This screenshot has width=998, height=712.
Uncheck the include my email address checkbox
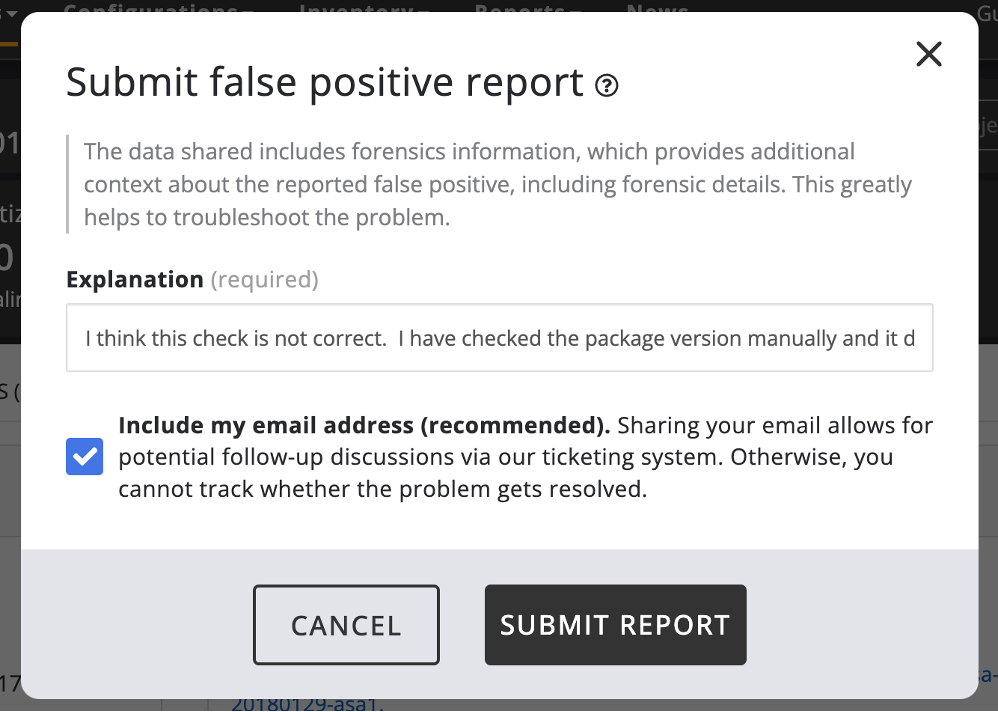(x=85, y=457)
